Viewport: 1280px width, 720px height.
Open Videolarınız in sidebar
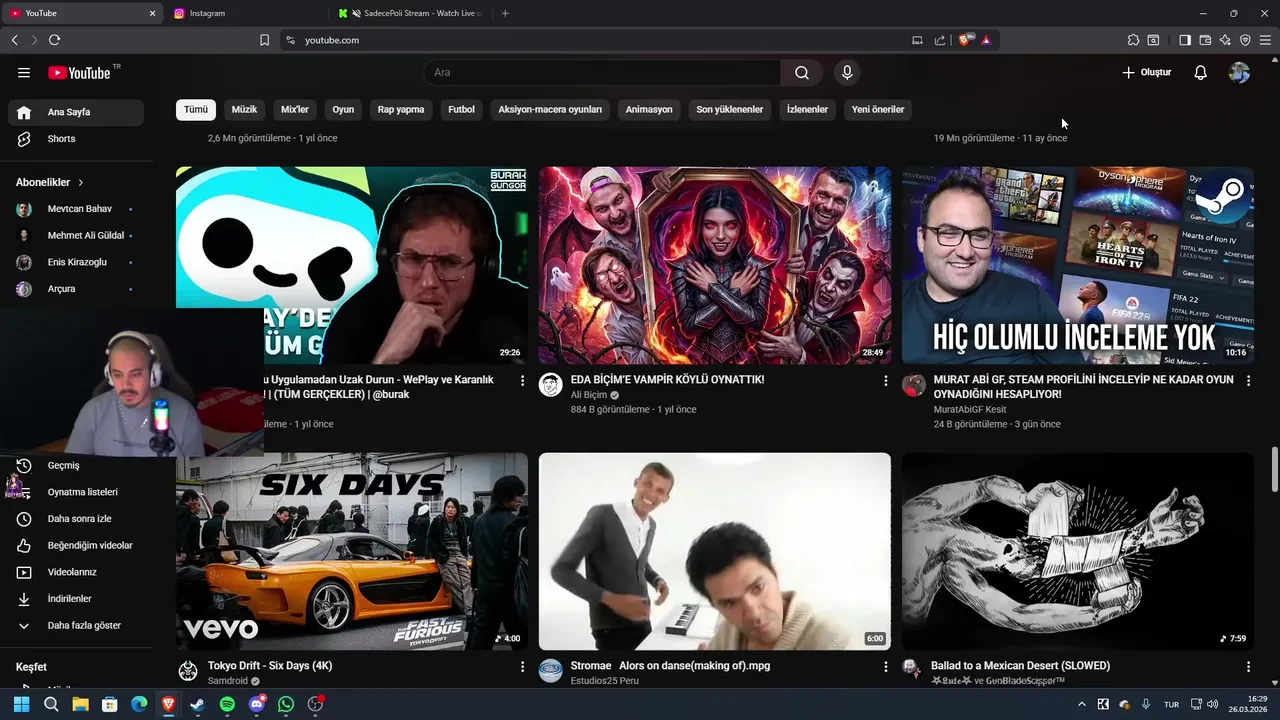[x=76, y=572]
